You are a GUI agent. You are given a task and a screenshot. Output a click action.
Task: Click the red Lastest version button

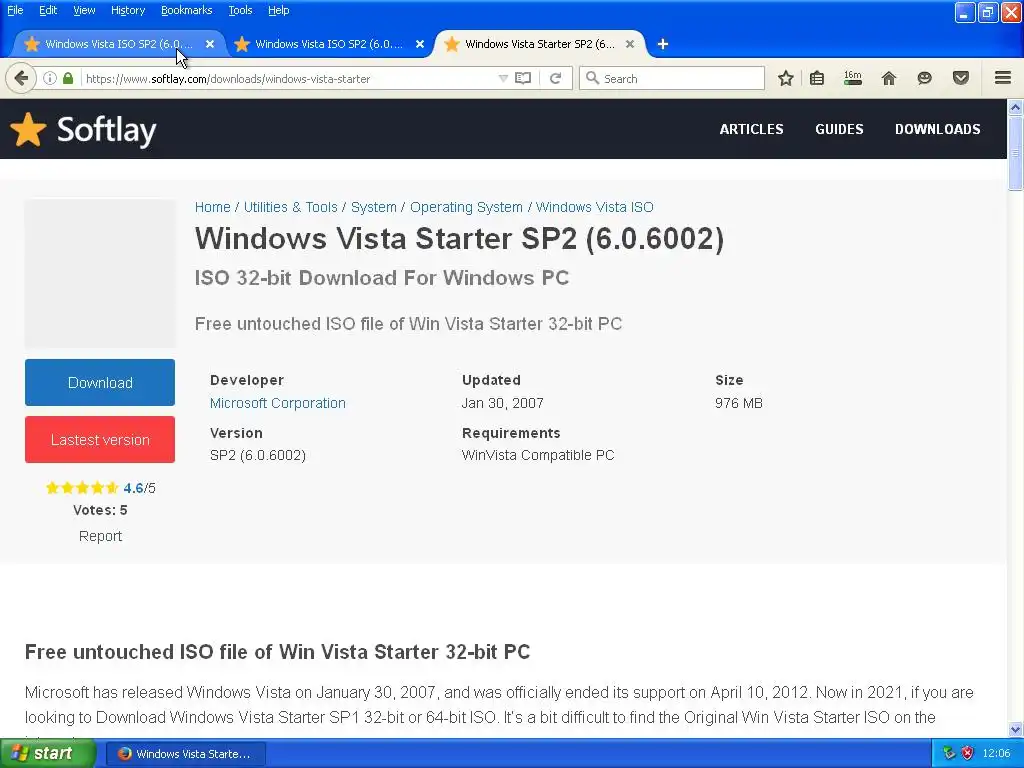coord(100,440)
